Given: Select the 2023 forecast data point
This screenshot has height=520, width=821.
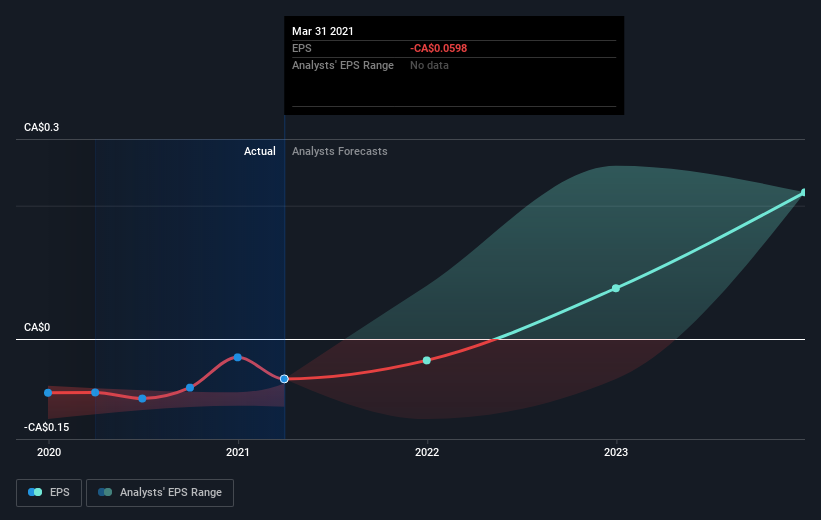Looking at the screenshot, I should (x=616, y=289).
